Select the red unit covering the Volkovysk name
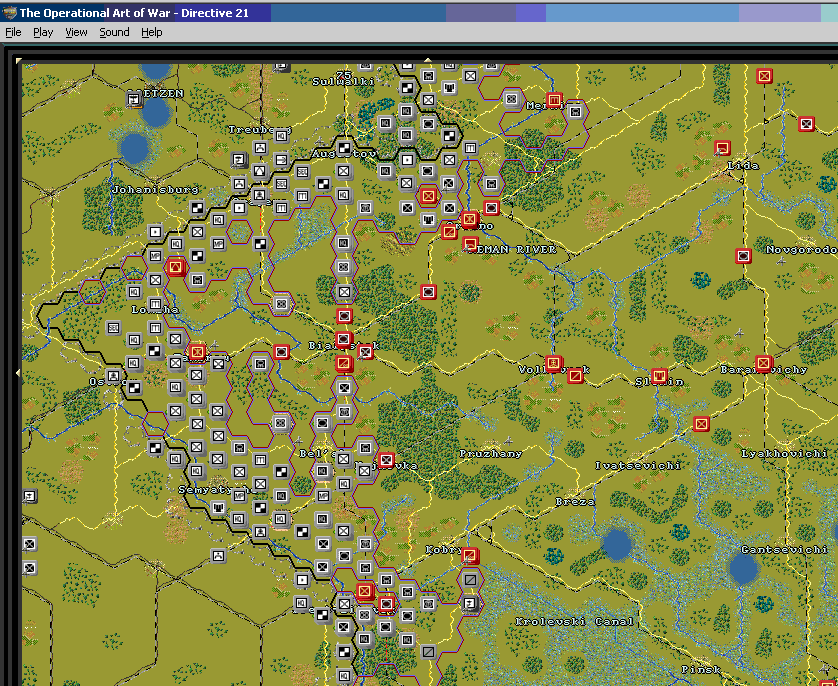 (554, 364)
